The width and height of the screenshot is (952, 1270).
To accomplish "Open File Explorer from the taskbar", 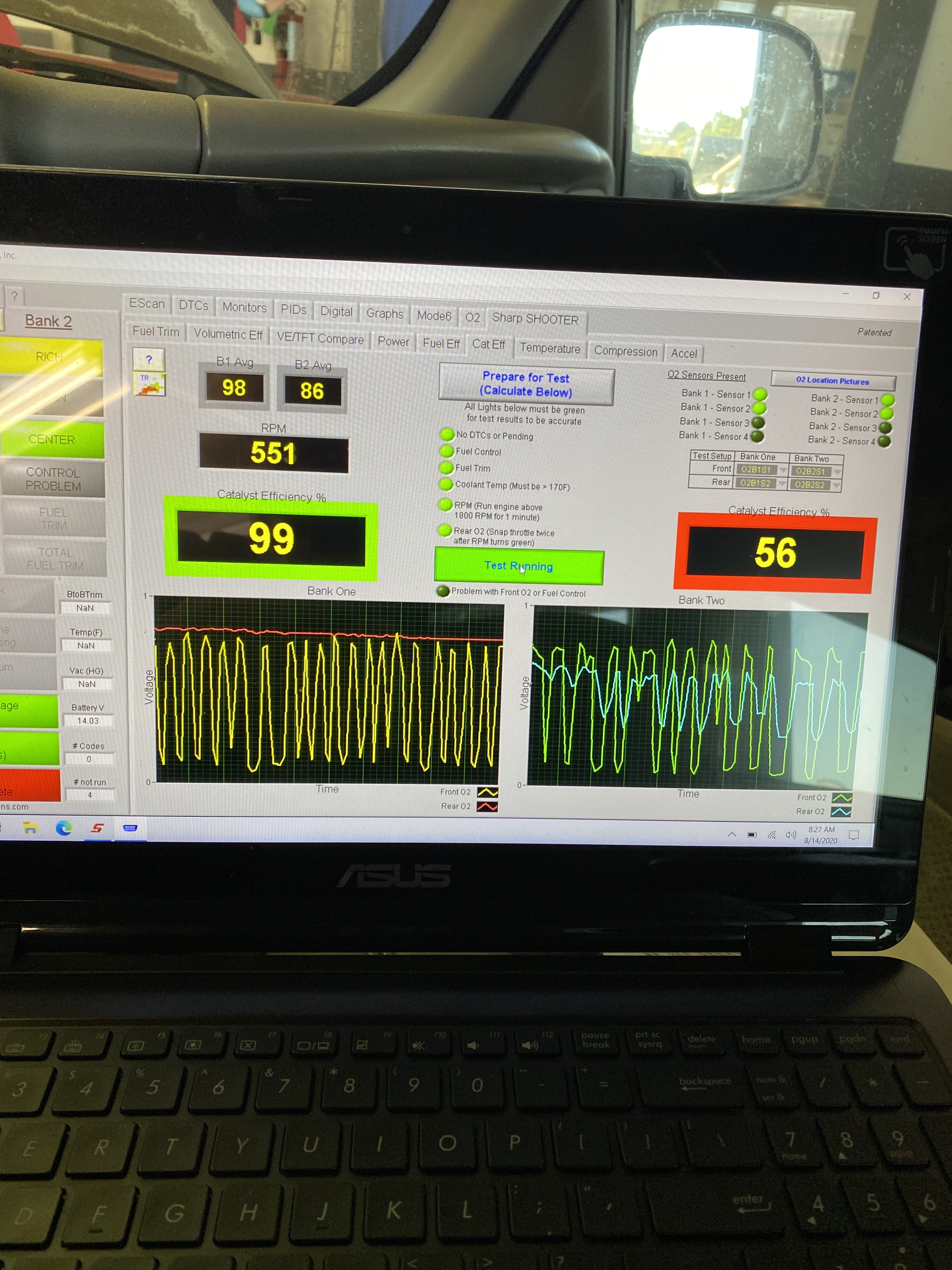I will [x=30, y=827].
